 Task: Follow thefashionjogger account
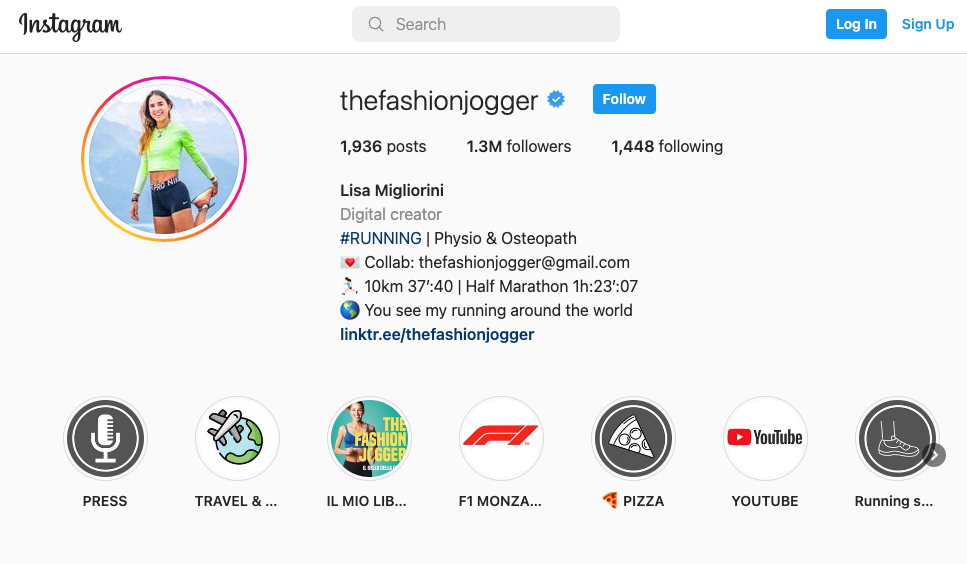[x=624, y=99]
